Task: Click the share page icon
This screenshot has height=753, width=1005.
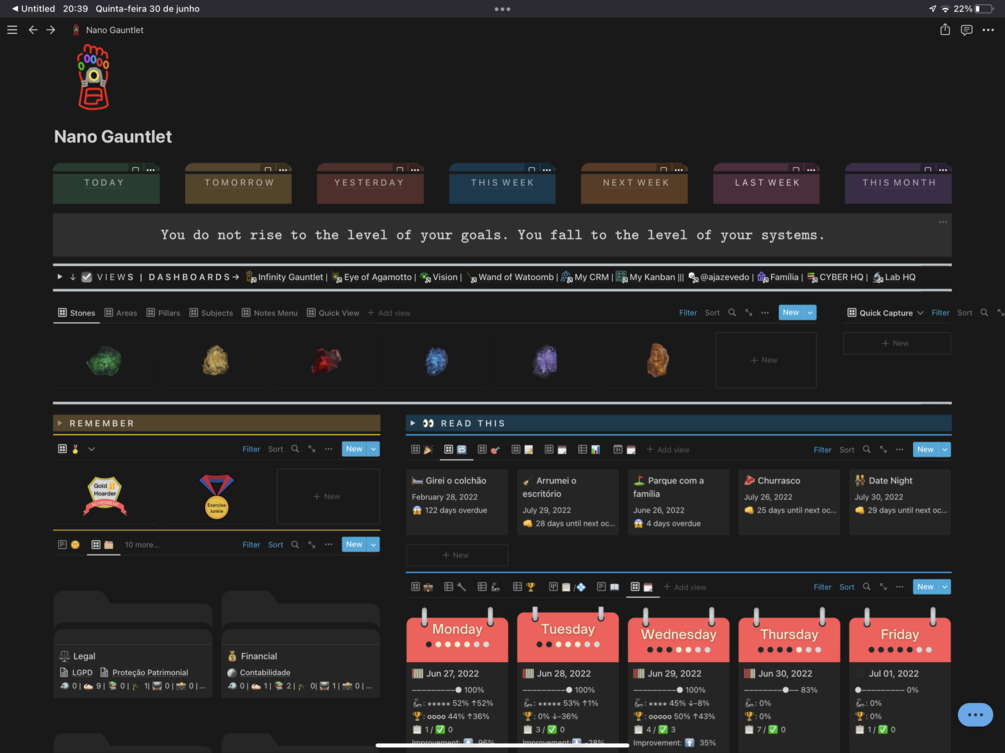Action: tap(945, 29)
